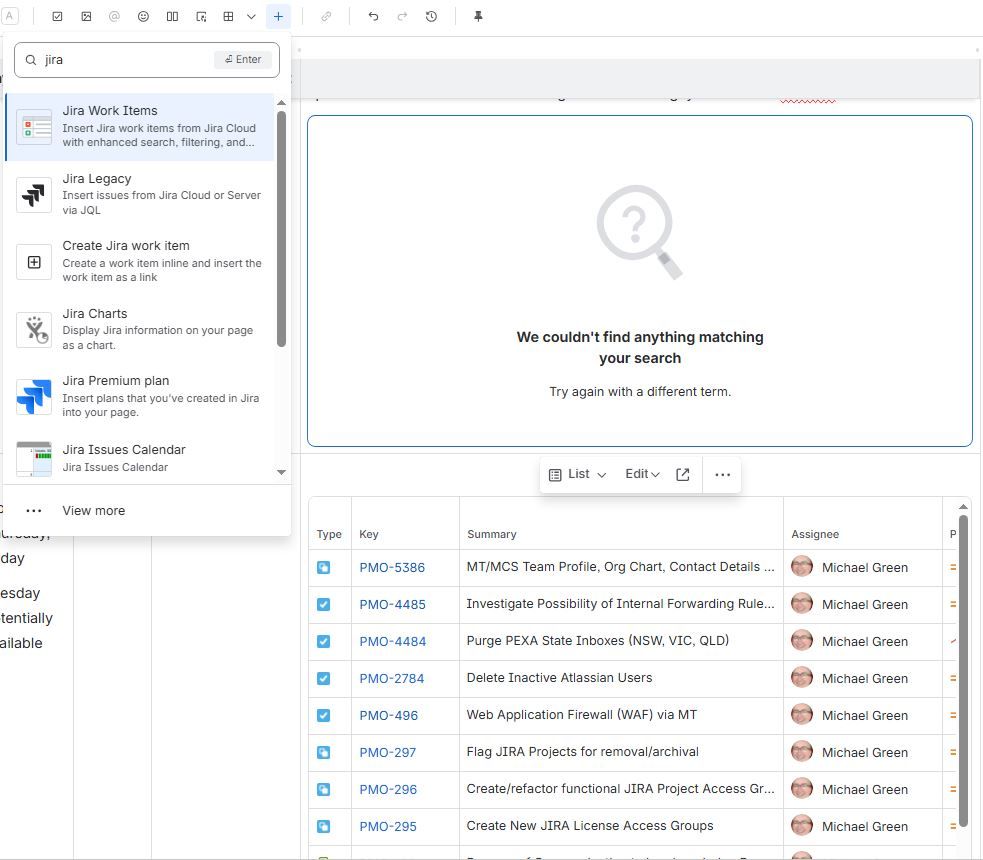Click the subtask type icon for PMO-296

pos(323,789)
